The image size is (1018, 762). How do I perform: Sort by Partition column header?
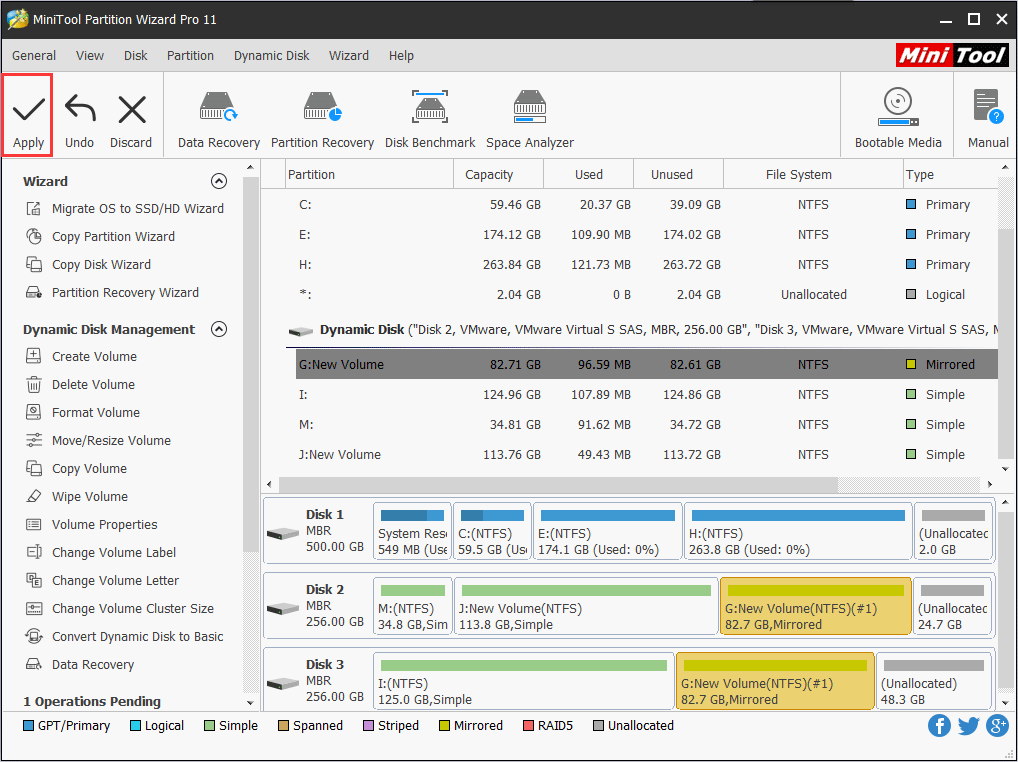(369, 175)
